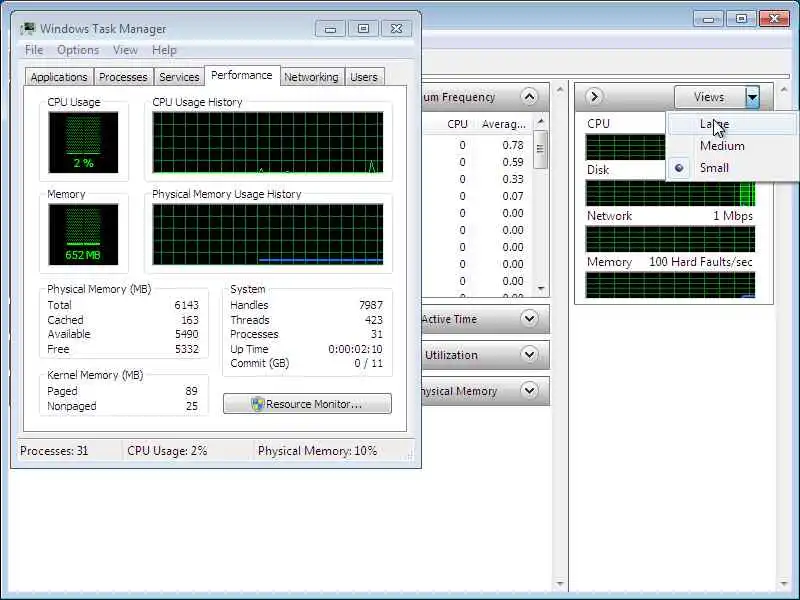Screen dimensions: 800x600
Task: Click the Handles value 7987
Action: [371, 305]
